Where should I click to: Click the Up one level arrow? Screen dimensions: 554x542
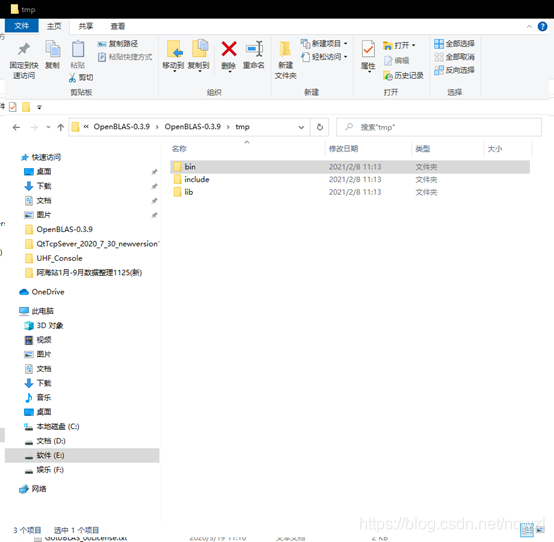click(x=61, y=127)
